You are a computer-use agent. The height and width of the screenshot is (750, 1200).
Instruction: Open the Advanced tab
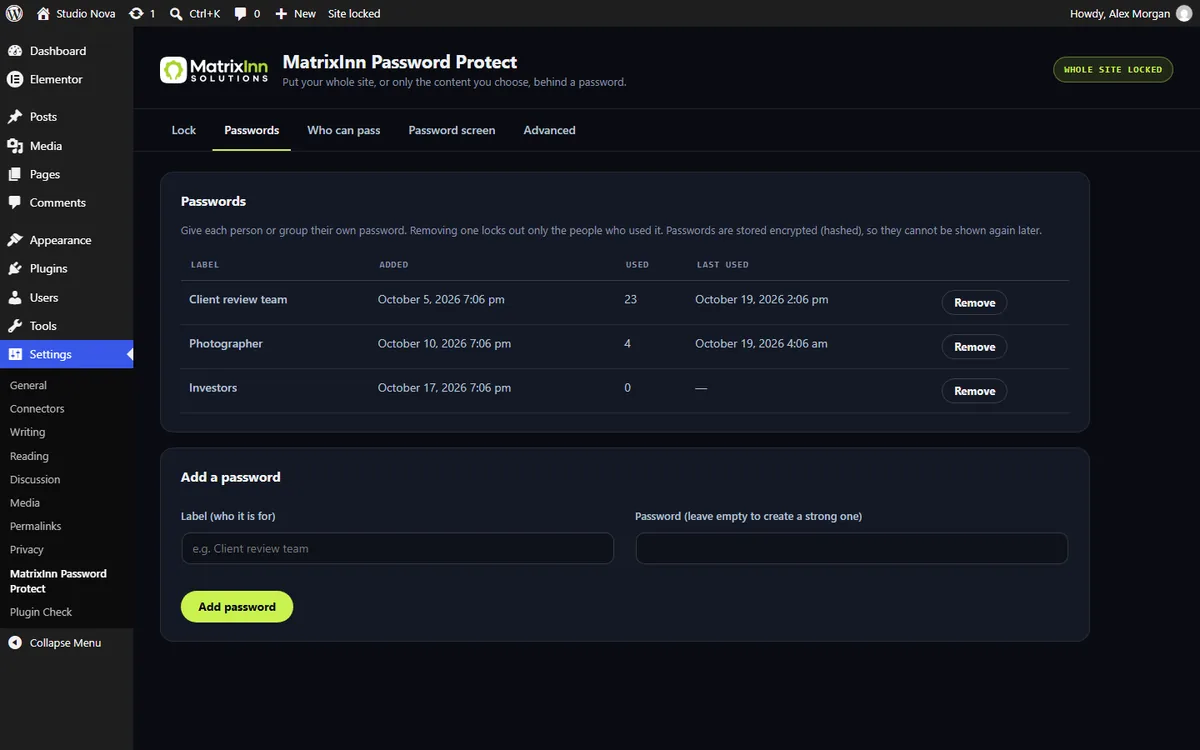tap(550, 130)
